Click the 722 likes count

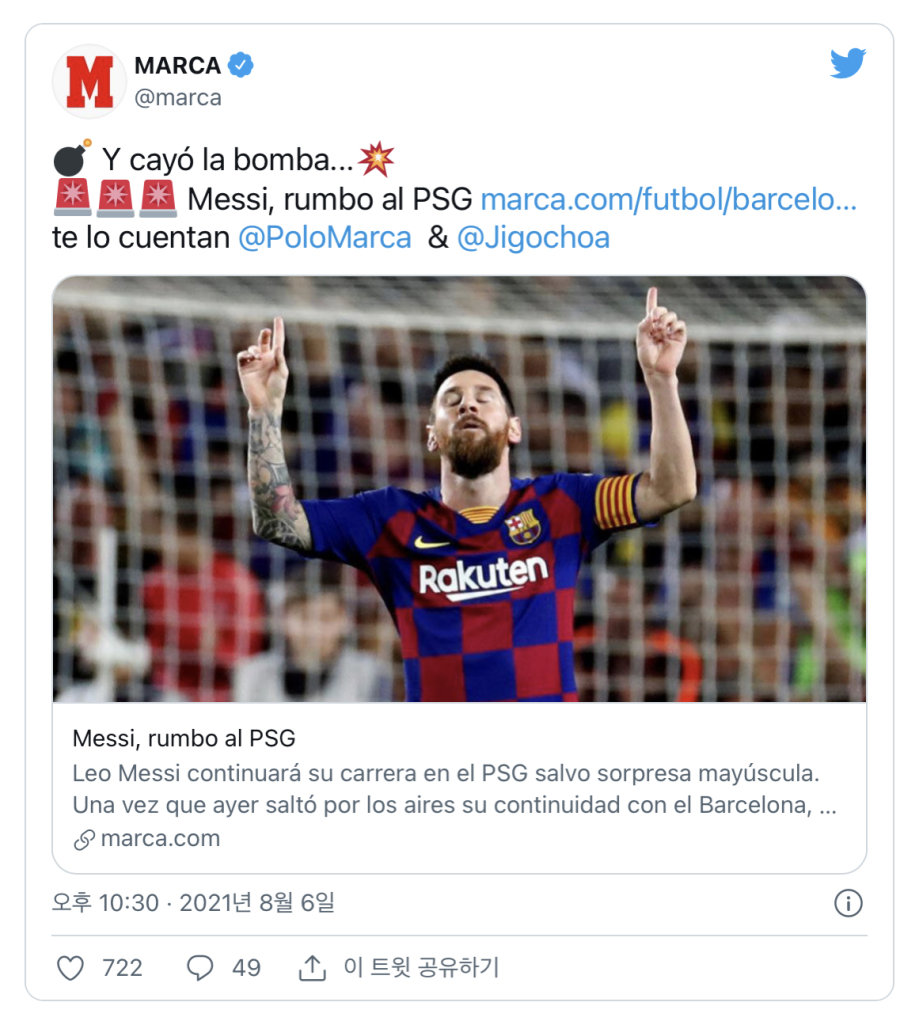pos(122,968)
